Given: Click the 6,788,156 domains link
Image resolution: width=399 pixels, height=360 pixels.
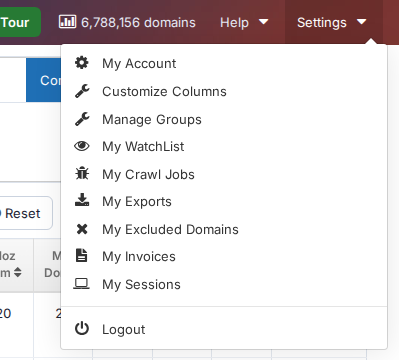Looking at the screenshot, I should click(x=127, y=22).
